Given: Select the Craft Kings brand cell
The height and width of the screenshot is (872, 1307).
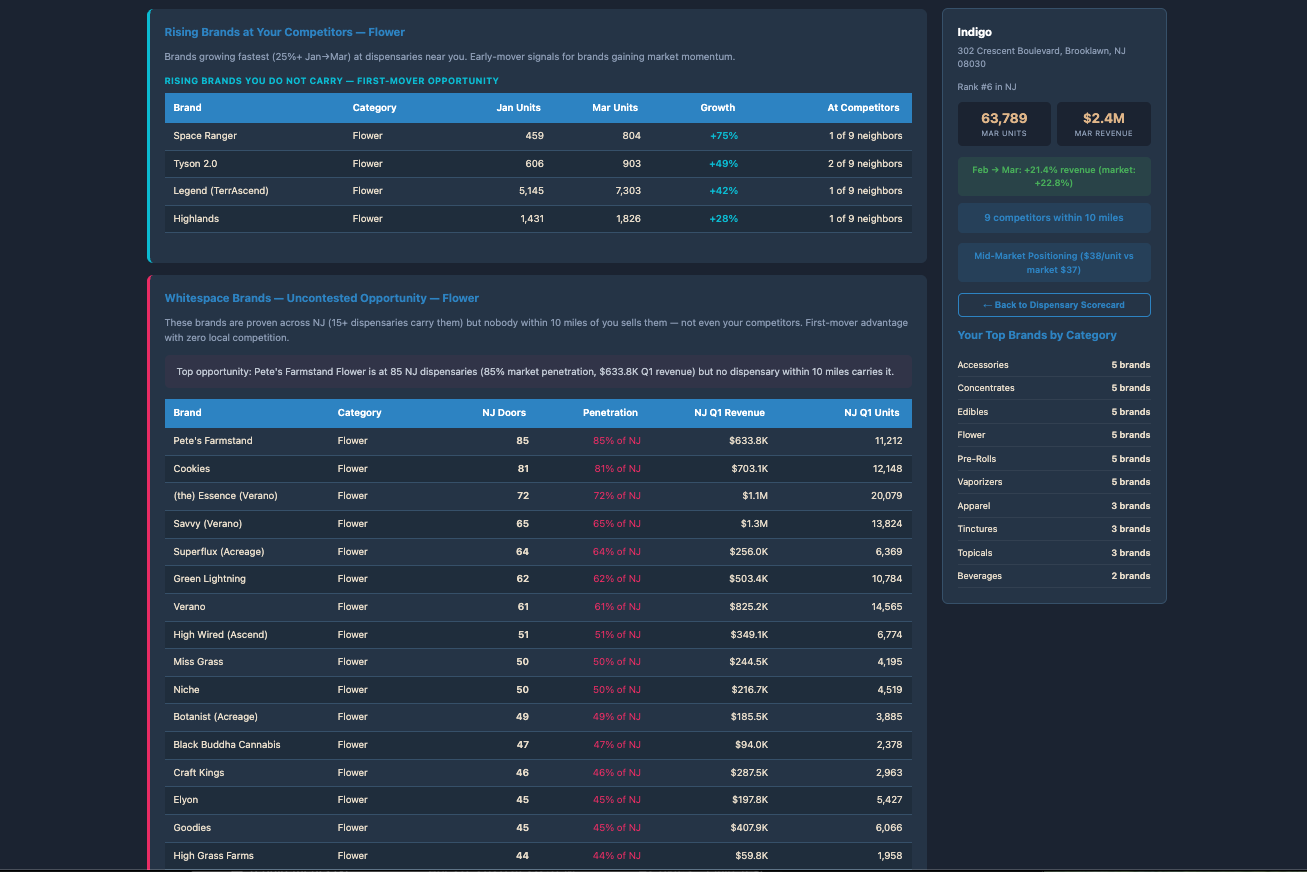Looking at the screenshot, I should (199, 773).
